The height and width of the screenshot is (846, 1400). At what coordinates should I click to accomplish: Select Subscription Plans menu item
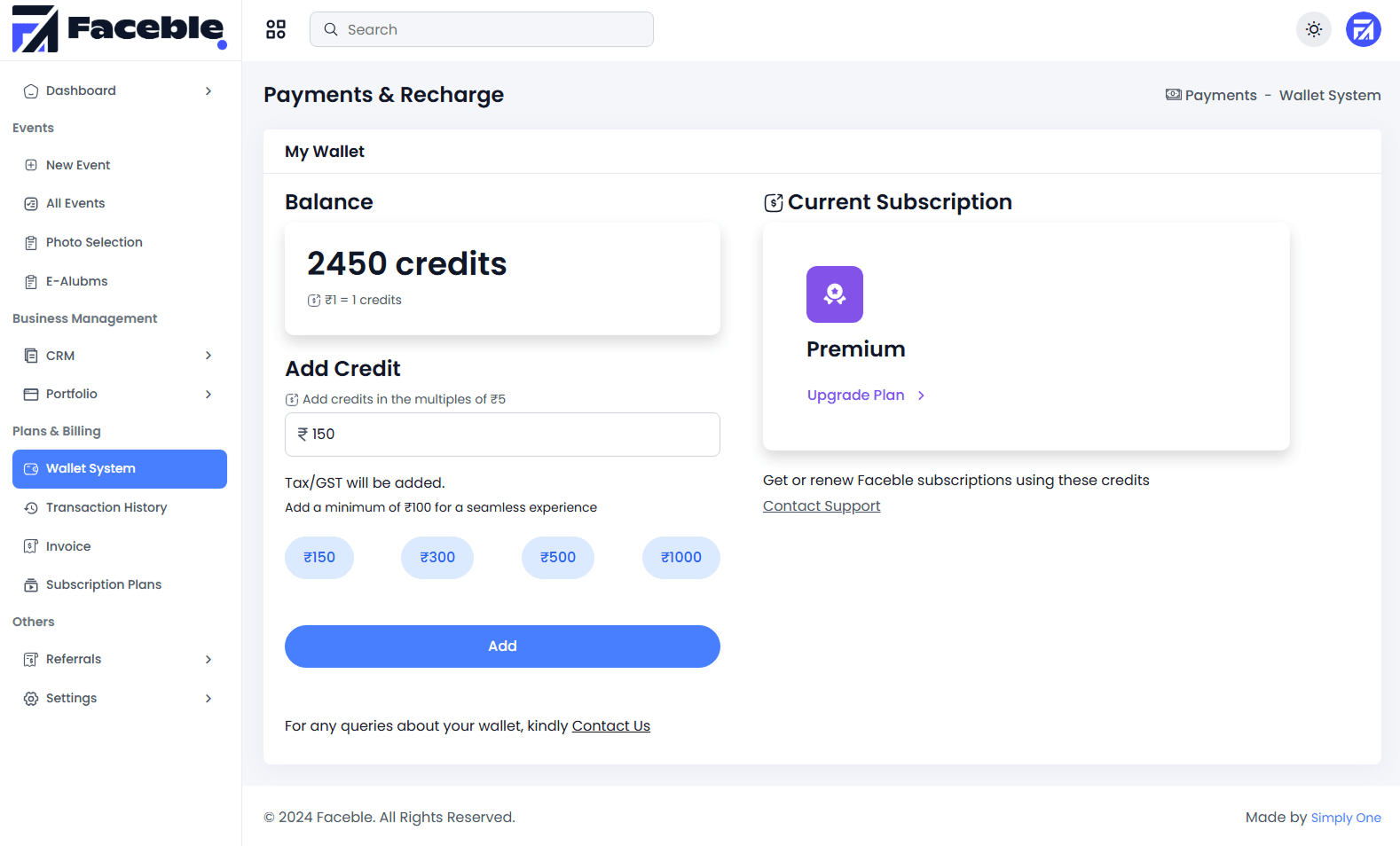pos(104,584)
